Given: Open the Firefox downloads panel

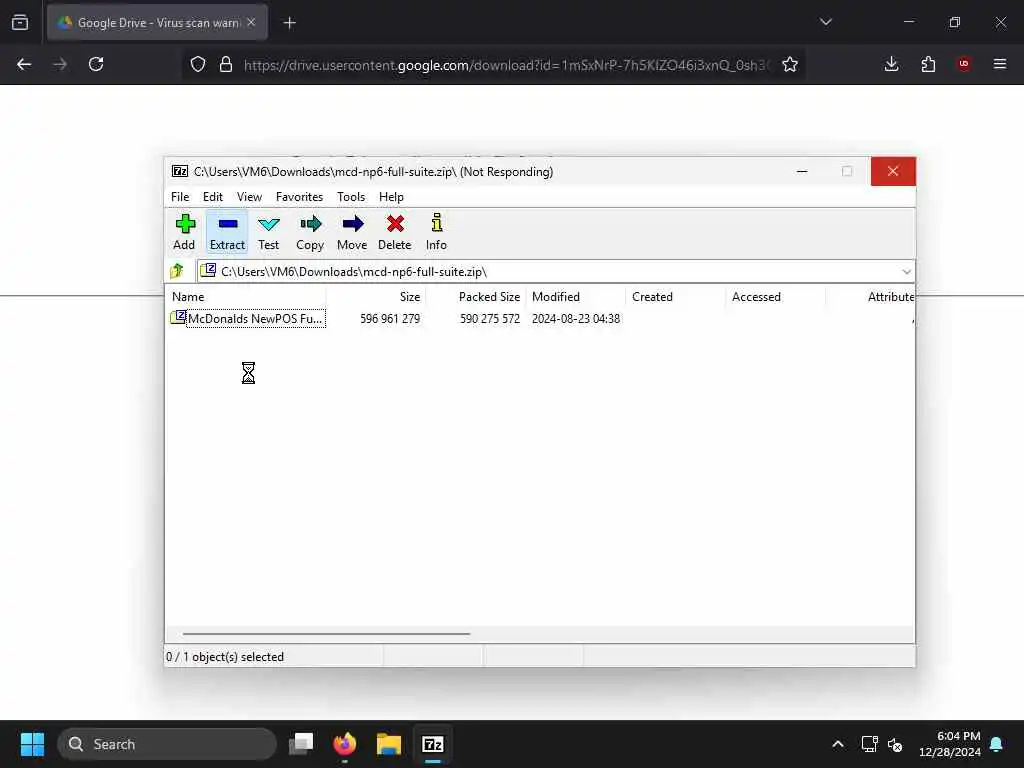Looking at the screenshot, I should (x=891, y=64).
